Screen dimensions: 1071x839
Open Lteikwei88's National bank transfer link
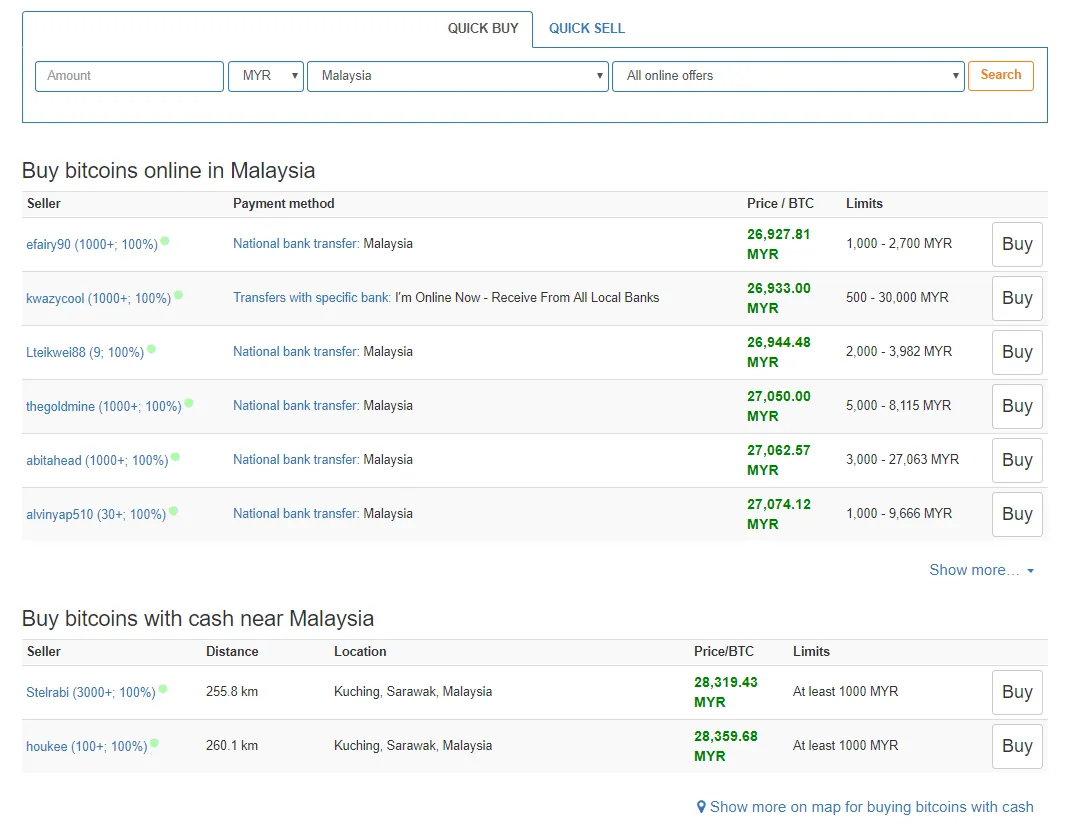(296, 351)
